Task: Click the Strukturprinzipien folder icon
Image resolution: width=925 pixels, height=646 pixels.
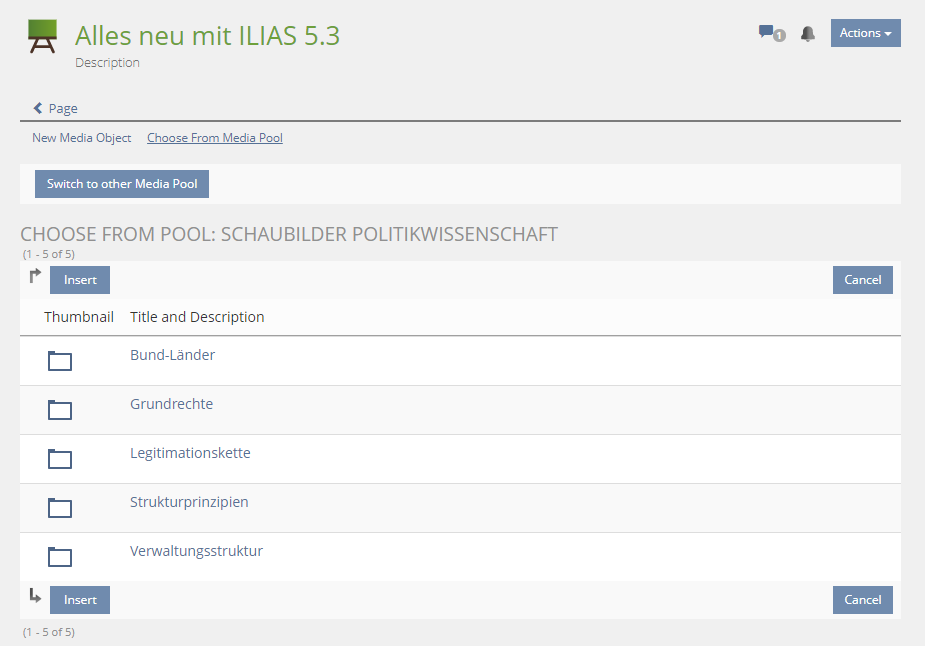Action: (x=60, y=508)
